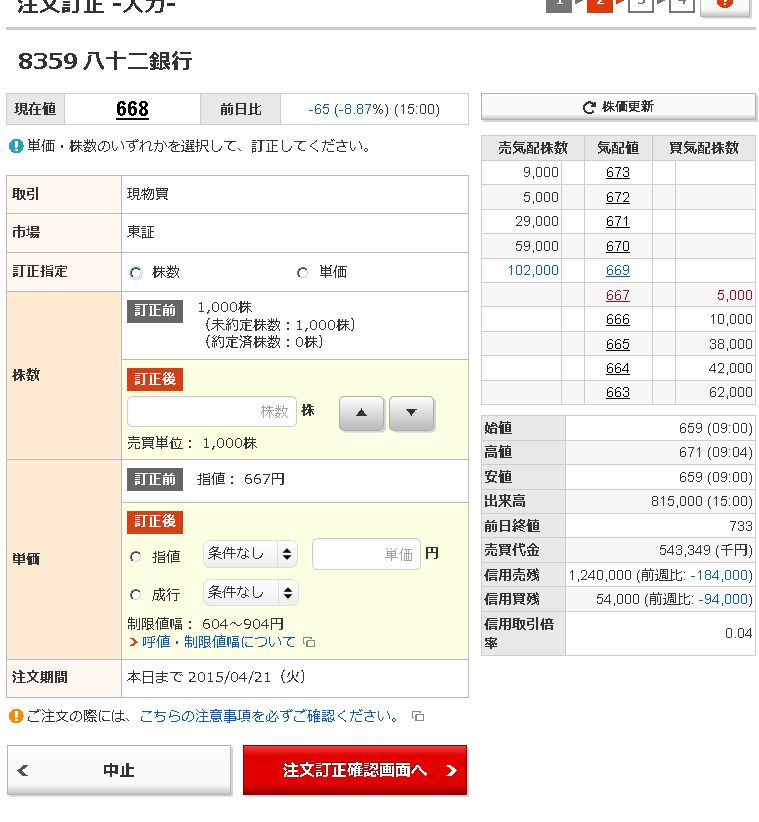Screen dimensions: 759x822
Task: Select the 株数 correction radio button
Action: coord(136,273)
